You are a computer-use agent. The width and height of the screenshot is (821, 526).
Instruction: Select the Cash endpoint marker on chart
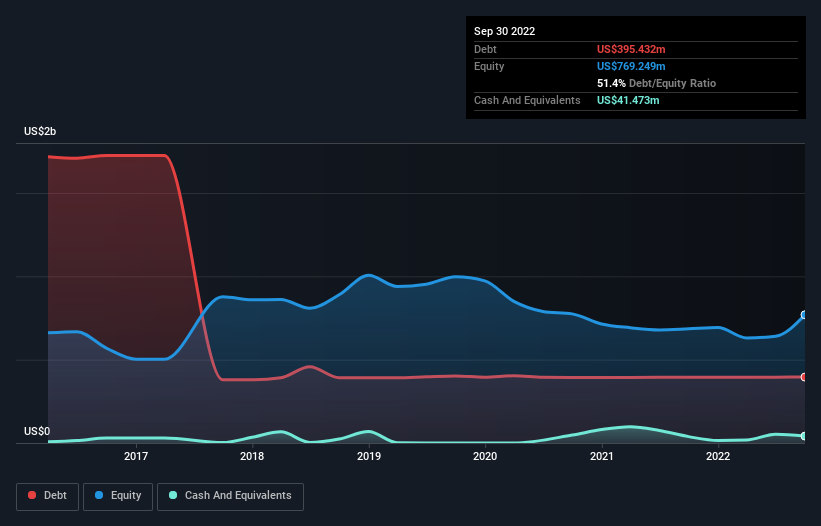(804, 435)
